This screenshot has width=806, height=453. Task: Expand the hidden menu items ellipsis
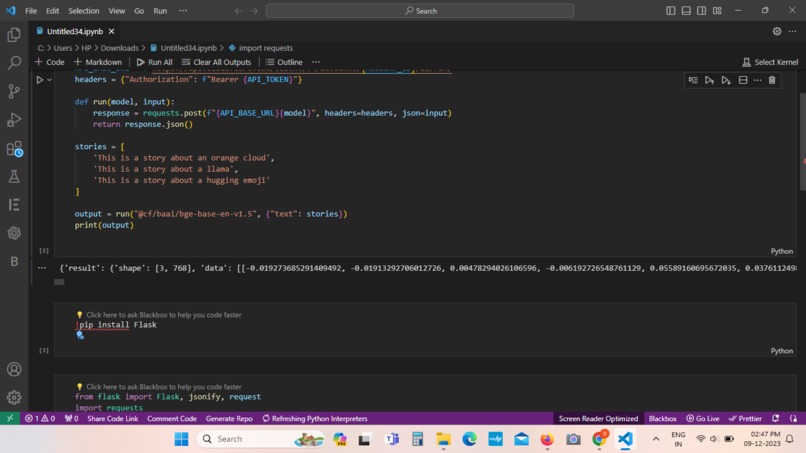pos(183,11)
